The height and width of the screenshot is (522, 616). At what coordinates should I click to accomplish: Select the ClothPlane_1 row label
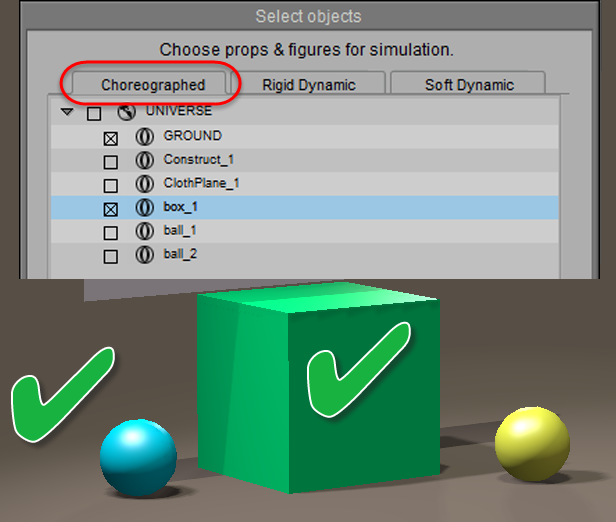click(201, 183)
